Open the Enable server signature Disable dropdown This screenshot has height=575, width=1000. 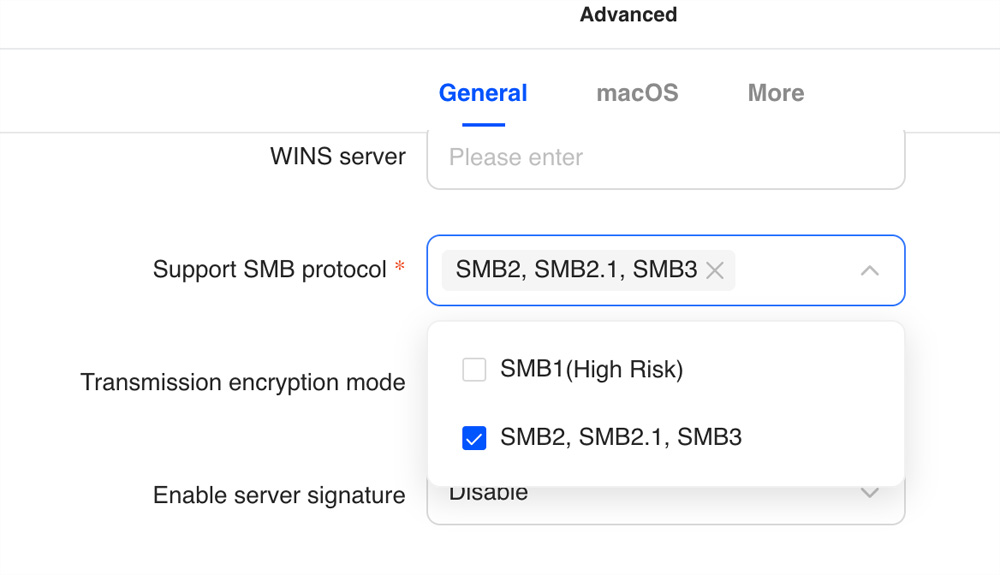point(666,504)
